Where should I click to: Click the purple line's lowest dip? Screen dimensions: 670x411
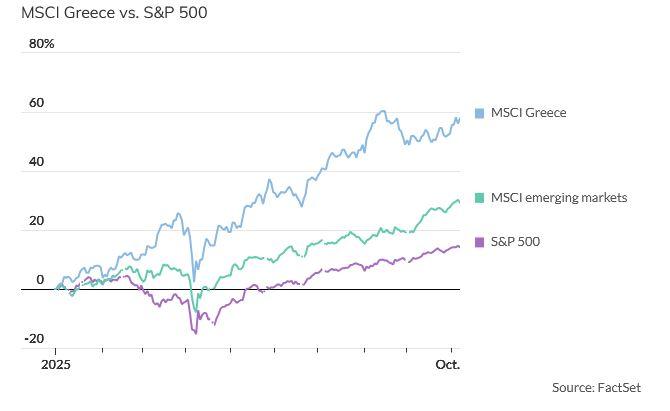(195, 332)
